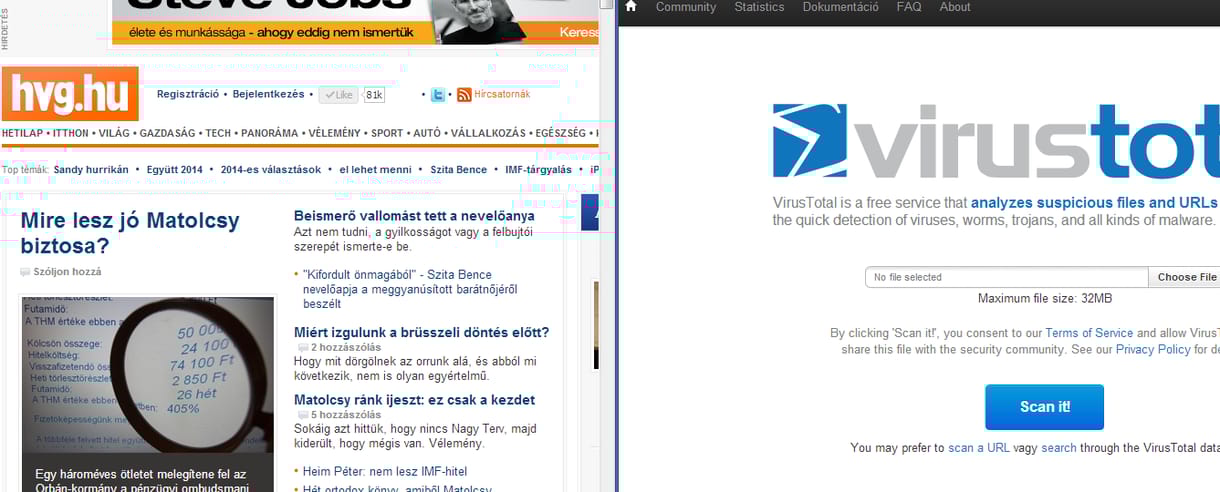Screen dimensions: 1220x492
Task: Click the 5 hozzászólás comment bubble icon
Action: click(x=302, y=415)
